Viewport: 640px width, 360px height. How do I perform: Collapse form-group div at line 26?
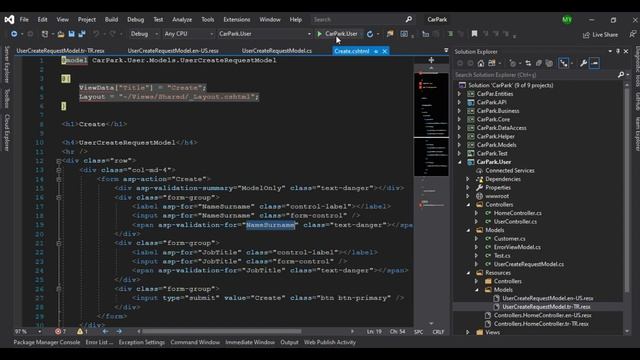coord(59,289)
